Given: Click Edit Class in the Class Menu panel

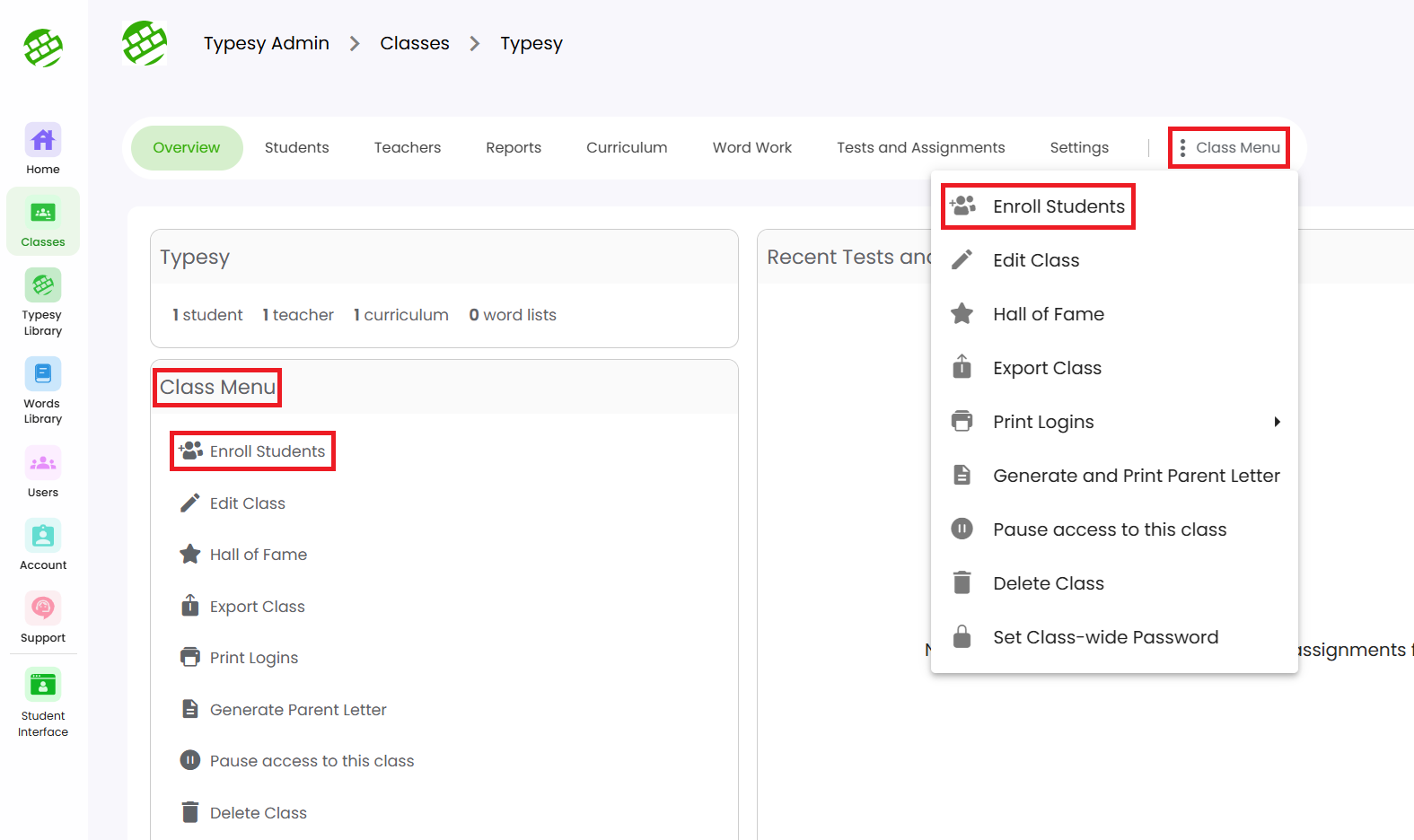Looking at the screenshot, I should (x=247, y=503).
